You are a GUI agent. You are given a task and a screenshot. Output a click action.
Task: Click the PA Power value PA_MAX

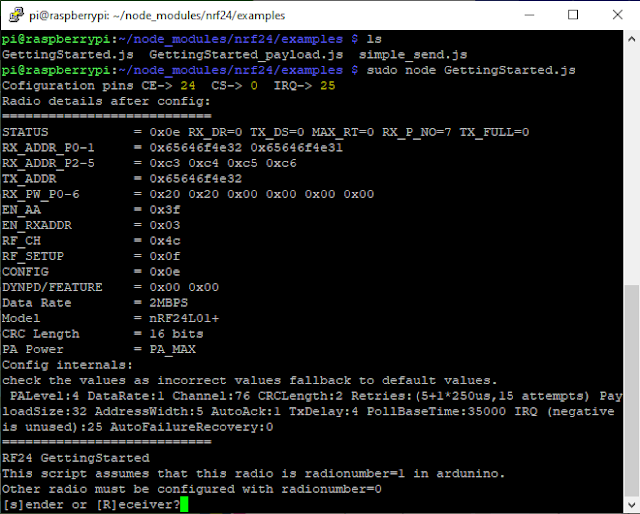[x=172, y=349]
